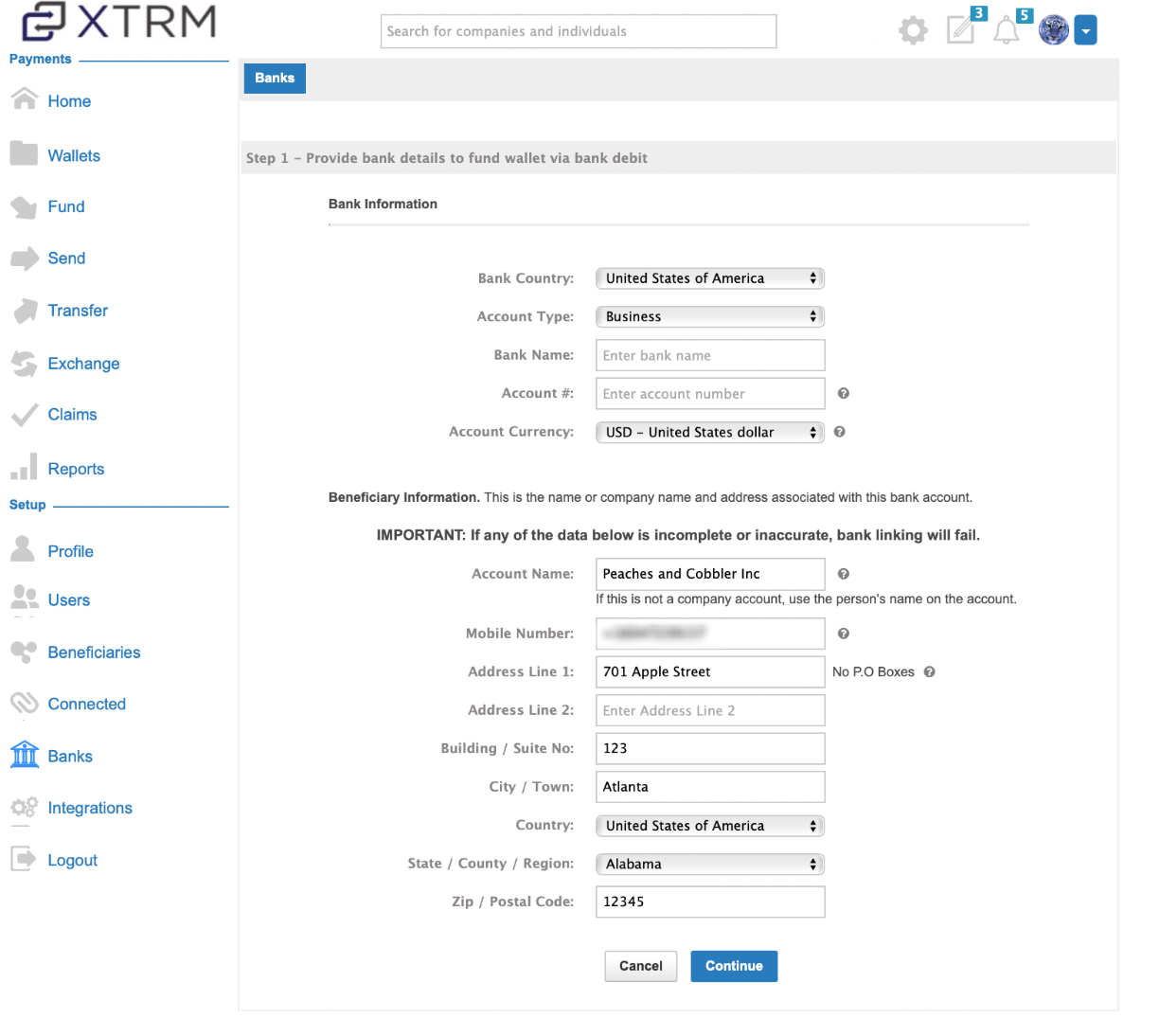Change the Account Type selection

coord(709,316)
